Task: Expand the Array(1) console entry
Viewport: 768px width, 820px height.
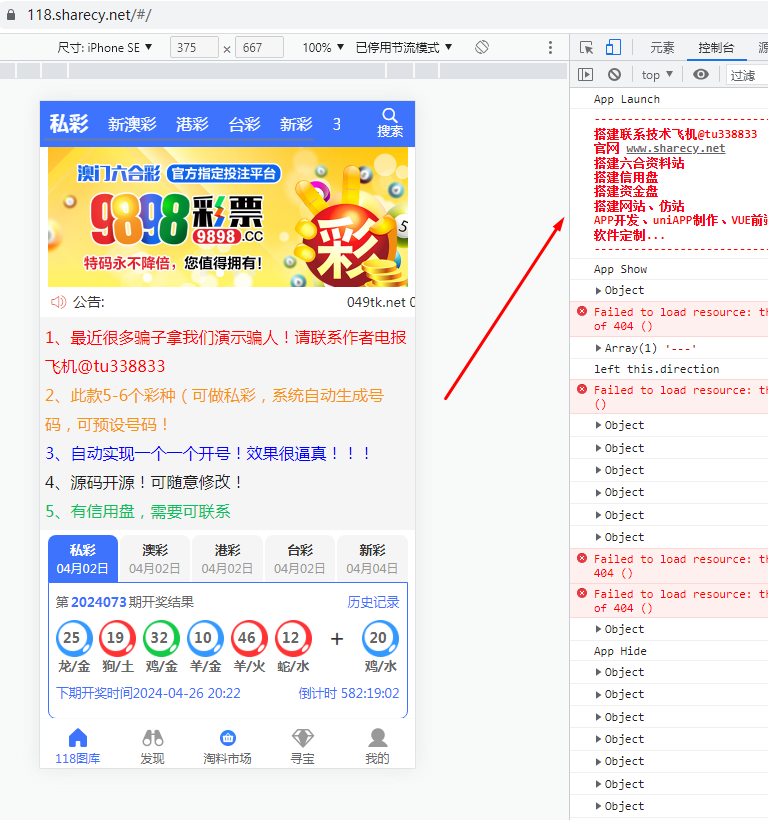Action: (x=598, y=348)
